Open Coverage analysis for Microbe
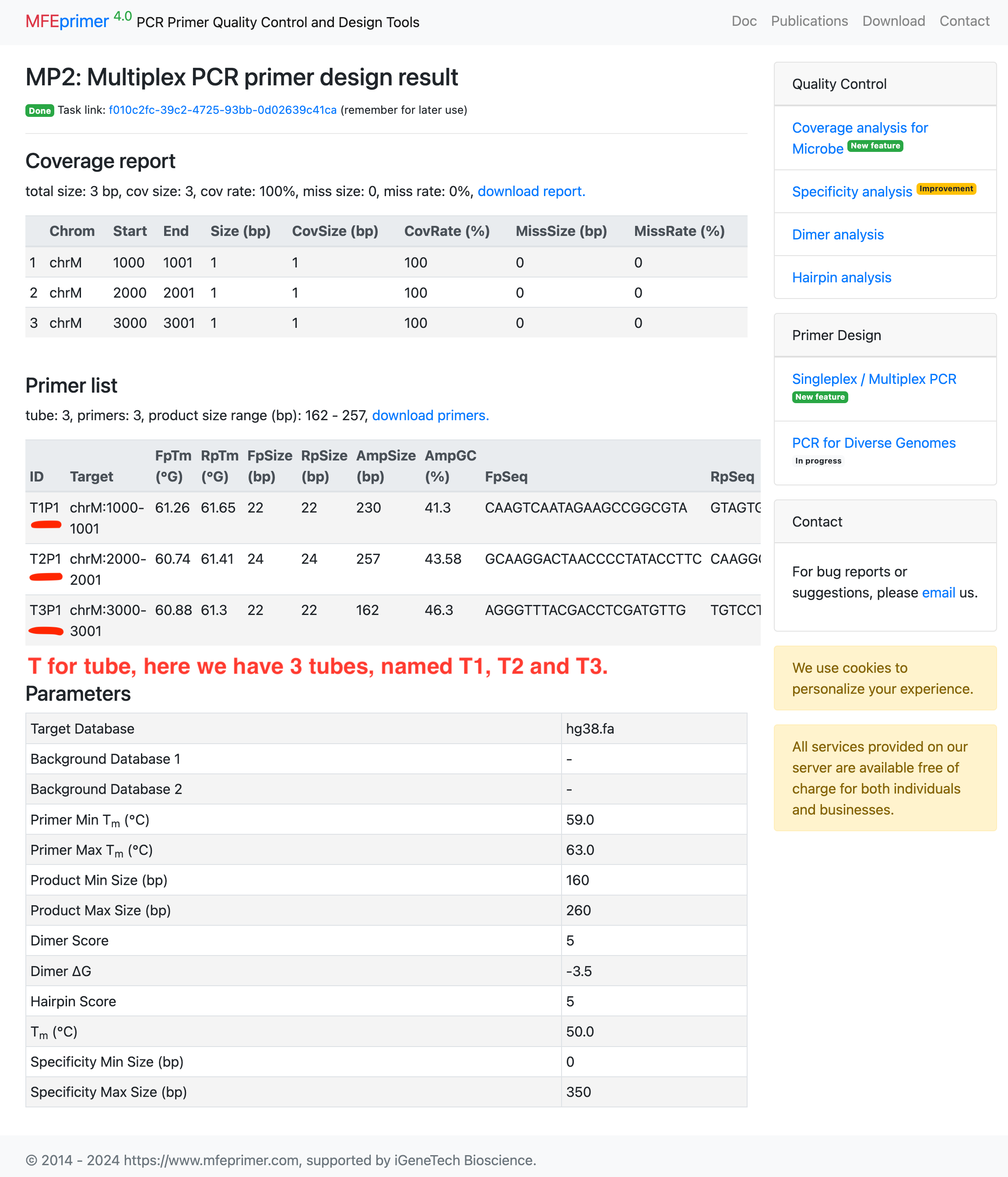1008x1177 pixels. point(860,138)
